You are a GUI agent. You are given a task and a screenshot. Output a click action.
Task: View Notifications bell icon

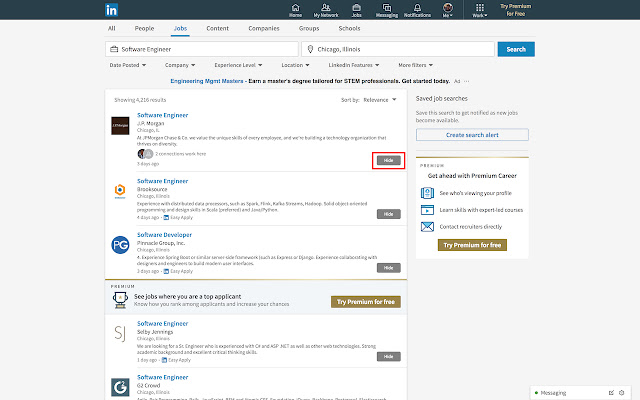coord(417,10)
